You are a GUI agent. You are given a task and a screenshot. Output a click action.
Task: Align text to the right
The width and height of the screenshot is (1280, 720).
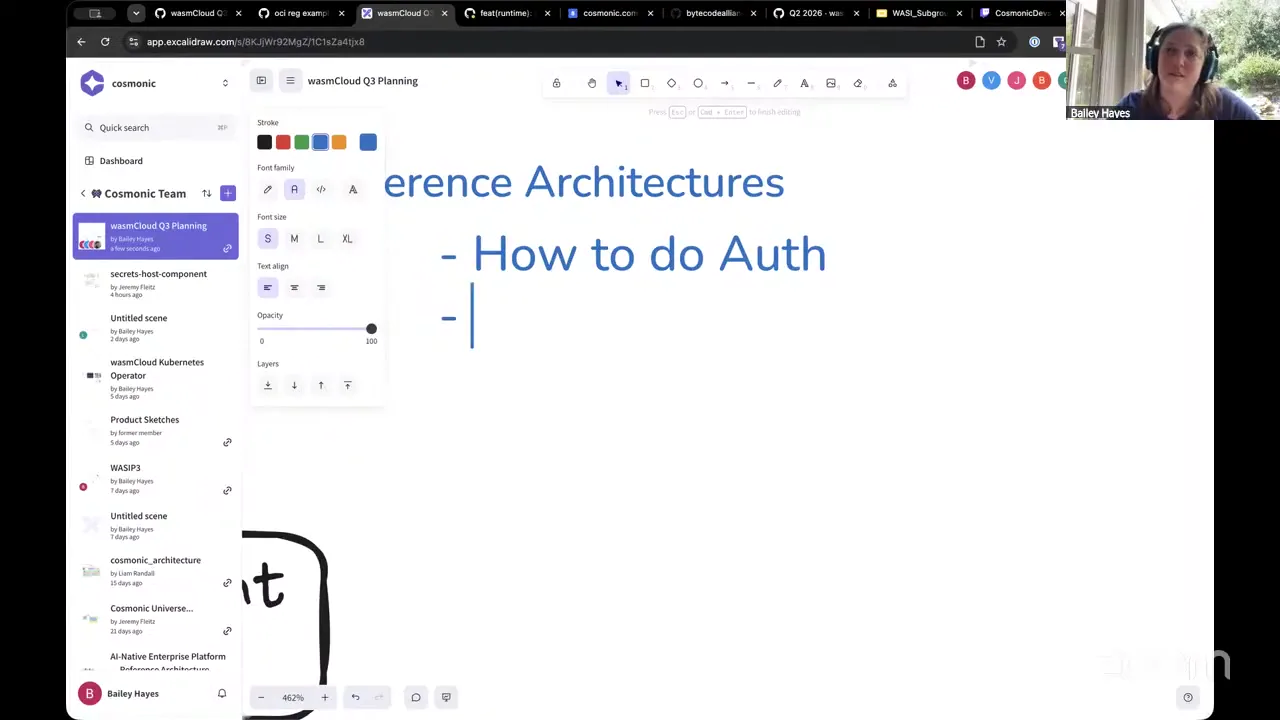(x=321, y=288)
